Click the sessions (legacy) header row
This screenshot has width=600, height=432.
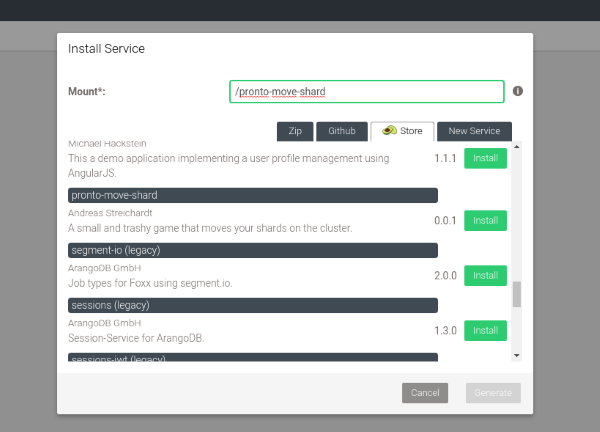point(252,305)
